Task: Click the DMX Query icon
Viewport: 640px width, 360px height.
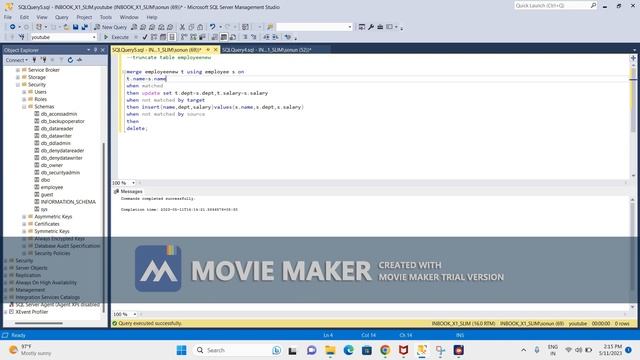Action: (152, 27)
